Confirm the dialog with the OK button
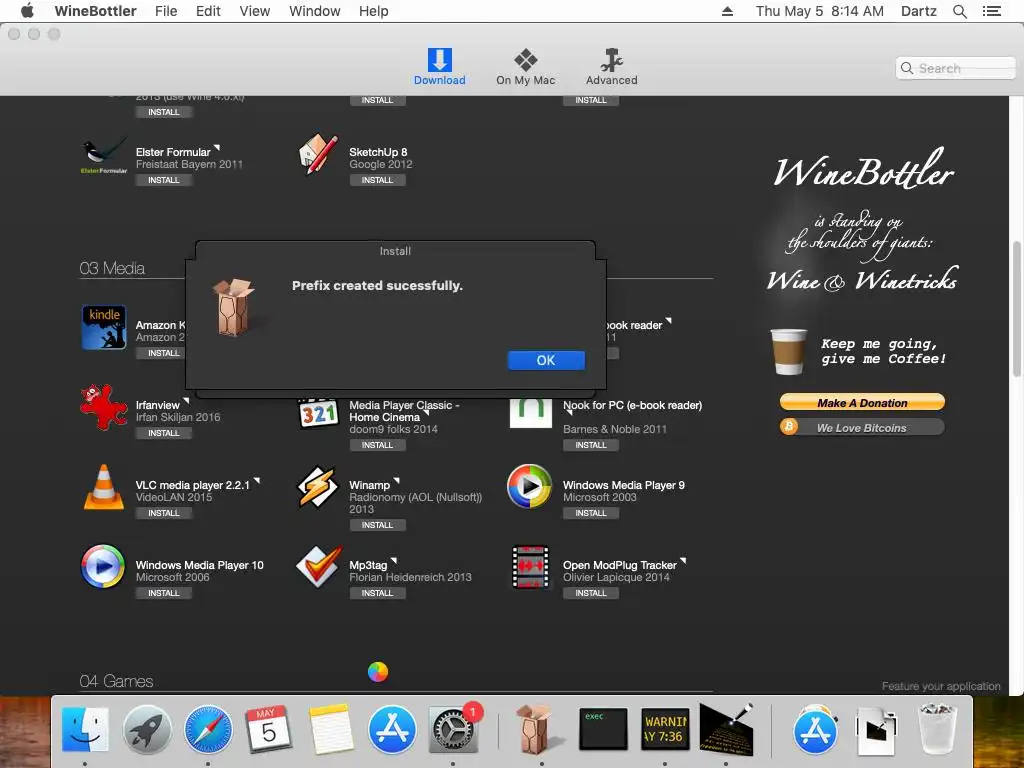This screenshot has height=768, width=1024. (546, 360)
